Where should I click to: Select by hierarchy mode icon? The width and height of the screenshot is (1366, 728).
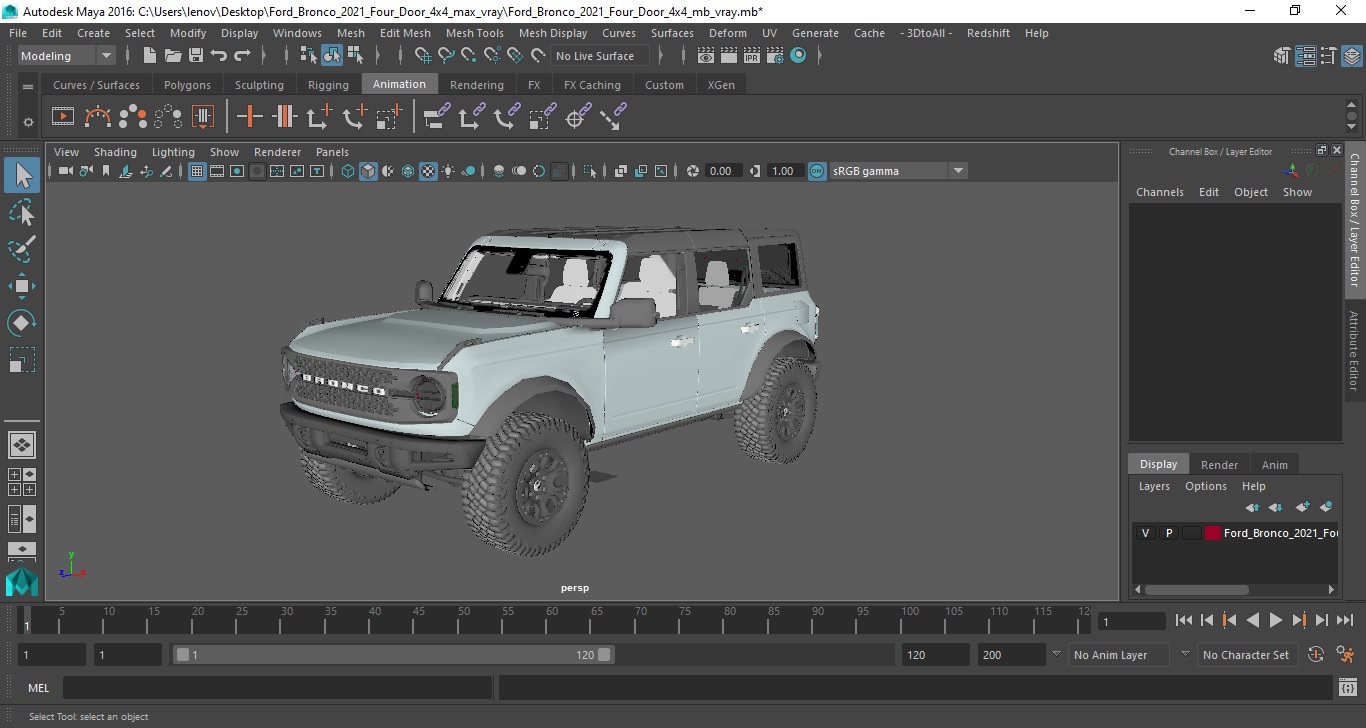tap(309, 56)
